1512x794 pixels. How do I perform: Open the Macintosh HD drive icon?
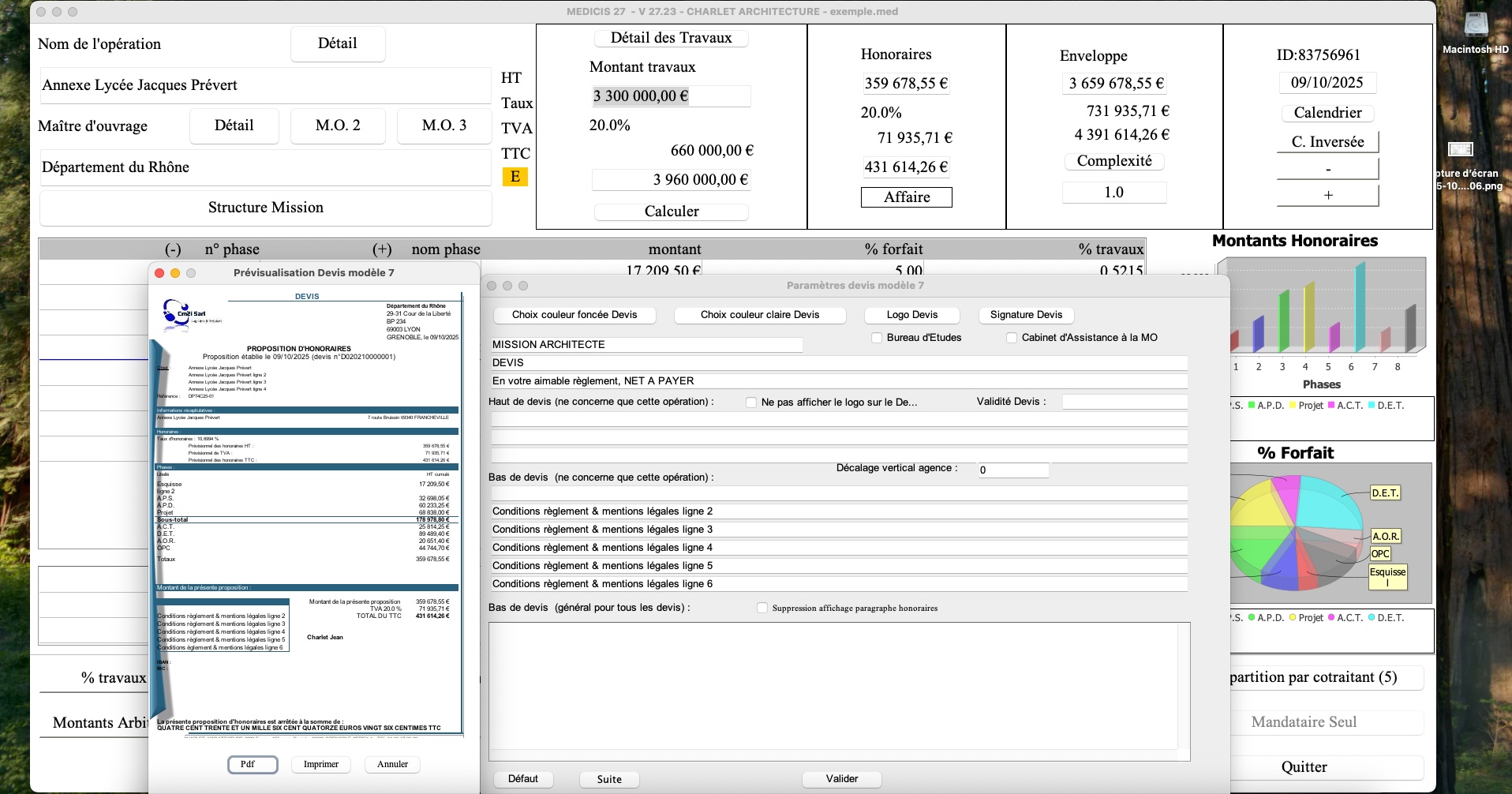pos(1475,25)
